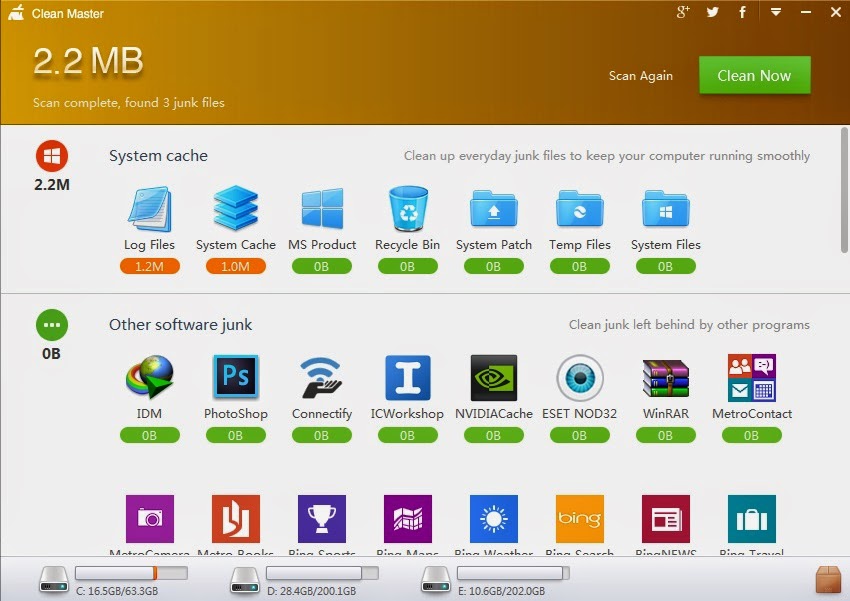Click the 0B badge under System Patch
This screenshot has height=601, width=850.
493,266
